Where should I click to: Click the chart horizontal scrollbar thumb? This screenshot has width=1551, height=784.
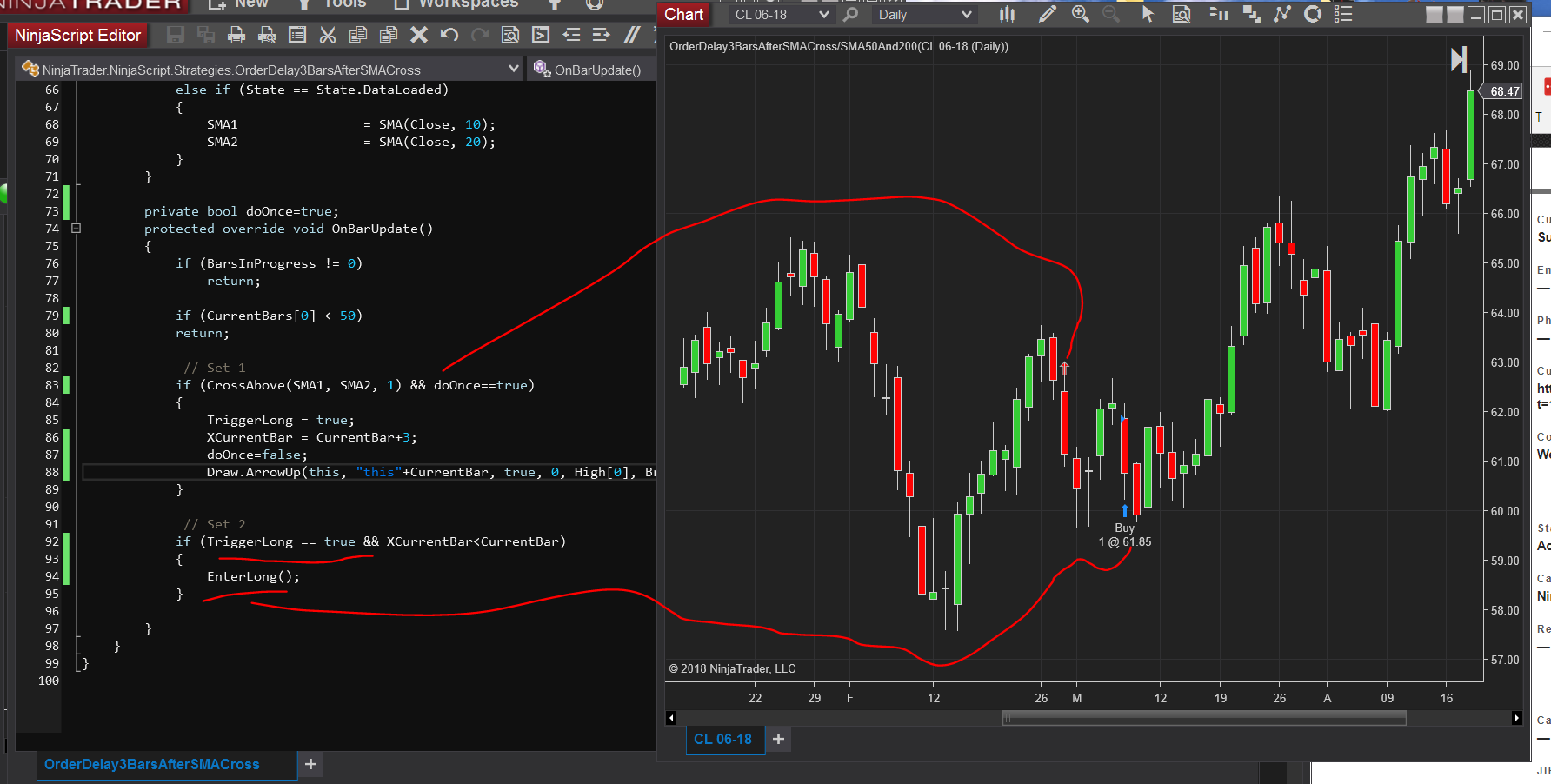pyautogui.click(x=1204, y=718)
